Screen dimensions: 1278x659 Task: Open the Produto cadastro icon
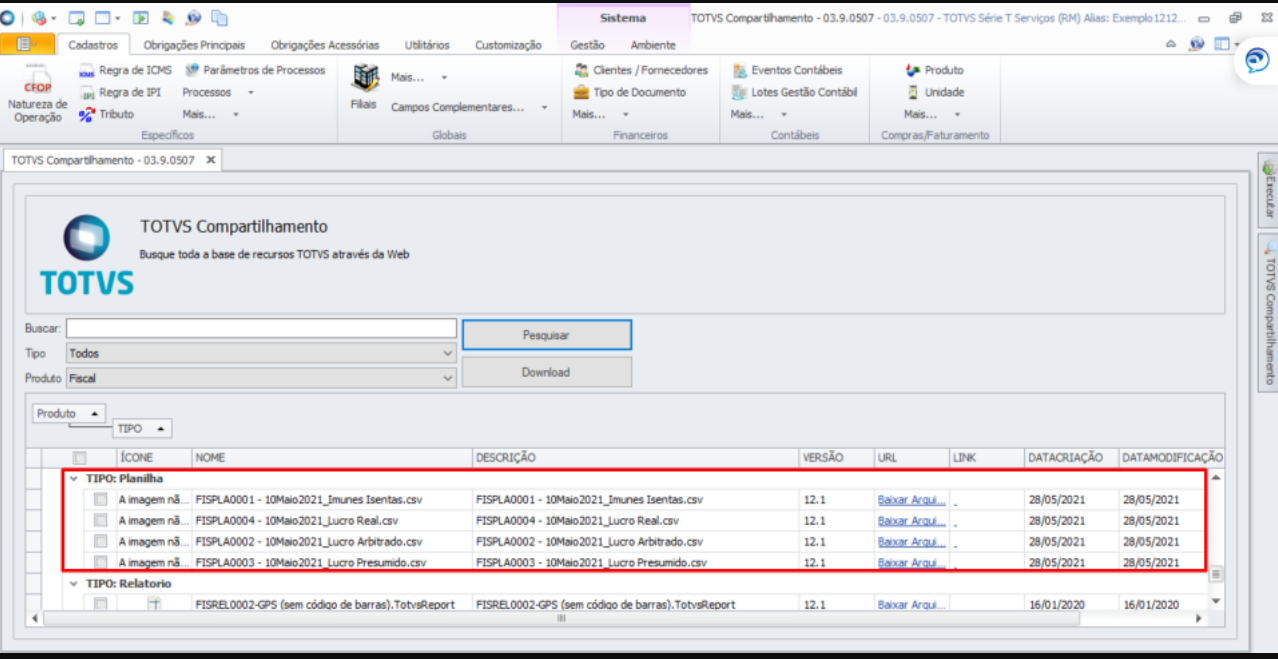point(912,70)
